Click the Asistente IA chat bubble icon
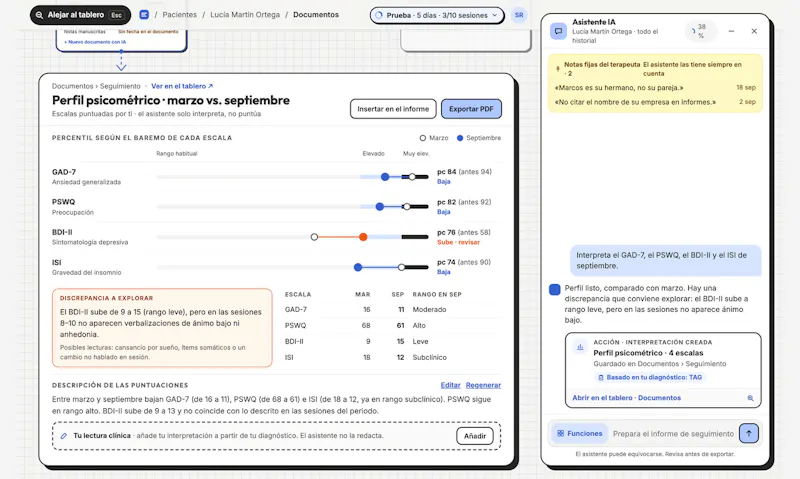The height and width of the screenshot is (479, 800). coord(559,31)
